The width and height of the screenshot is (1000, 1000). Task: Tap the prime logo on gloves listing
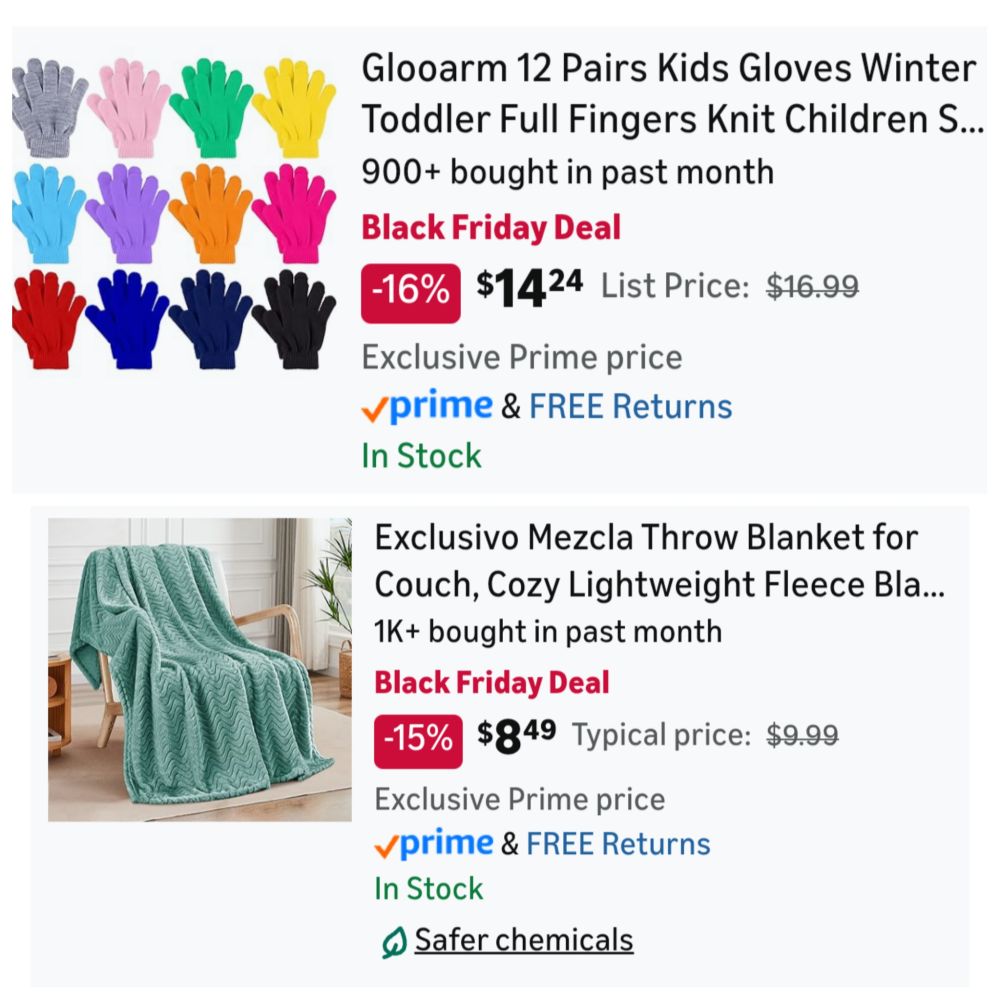tap(427, 406)
